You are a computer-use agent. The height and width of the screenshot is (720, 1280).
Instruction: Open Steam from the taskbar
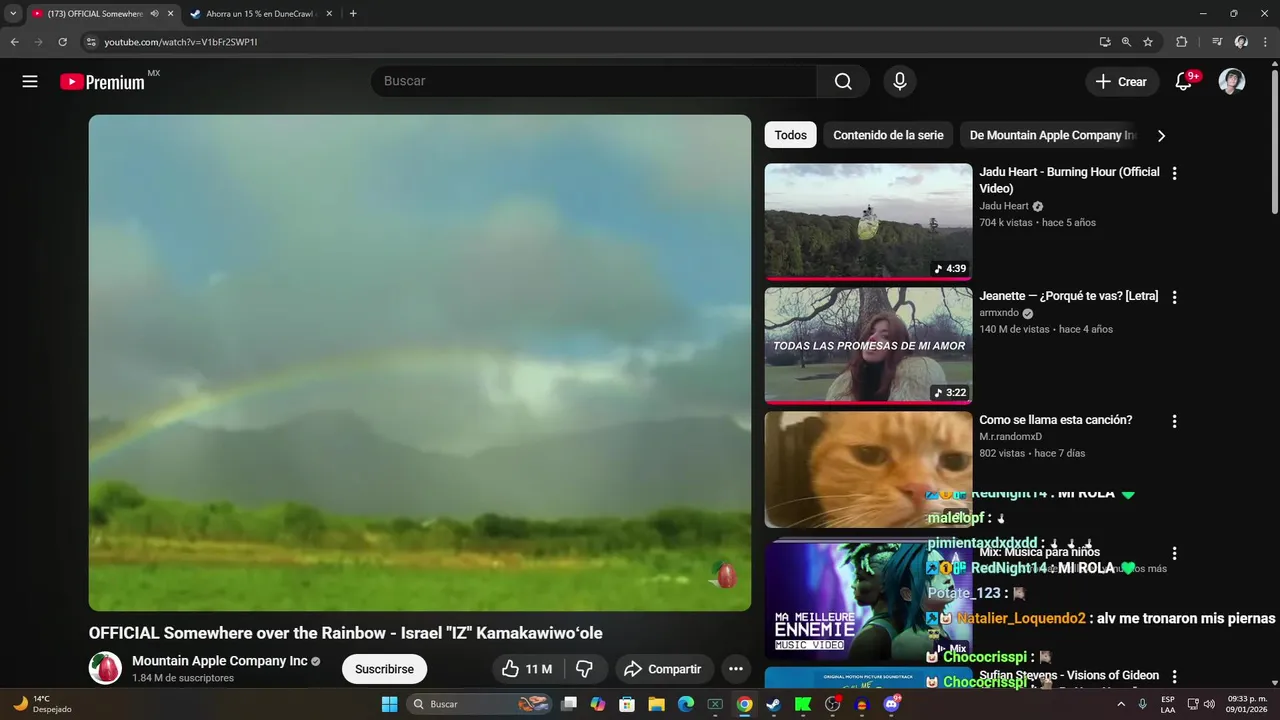click(x=773, y=704)
